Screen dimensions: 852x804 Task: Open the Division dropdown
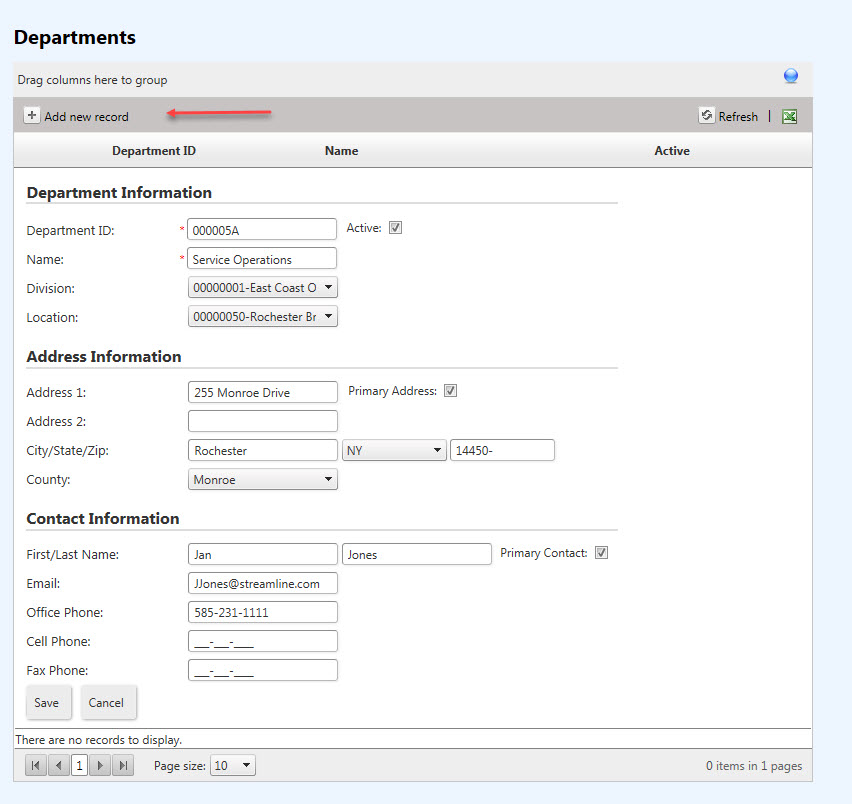coord(262,287)
